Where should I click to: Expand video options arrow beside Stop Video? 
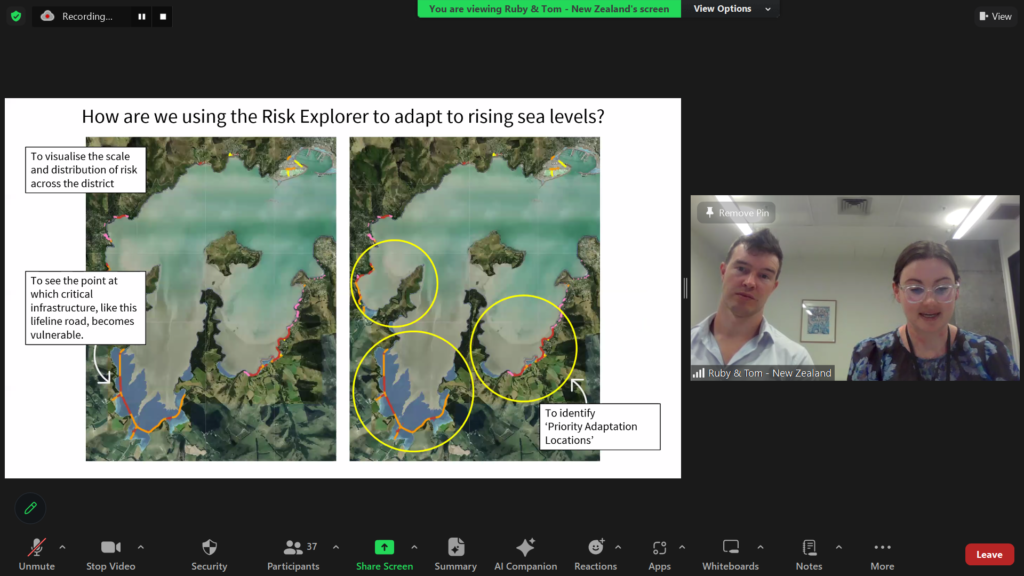point(140,547)
